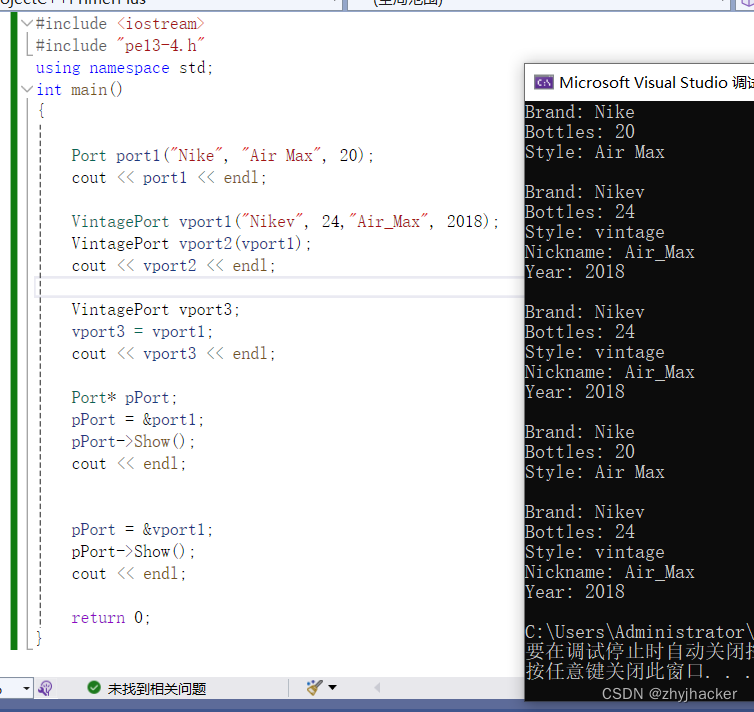
Task: Click the 'using namespace std;' line
Action: click(124, 68)
